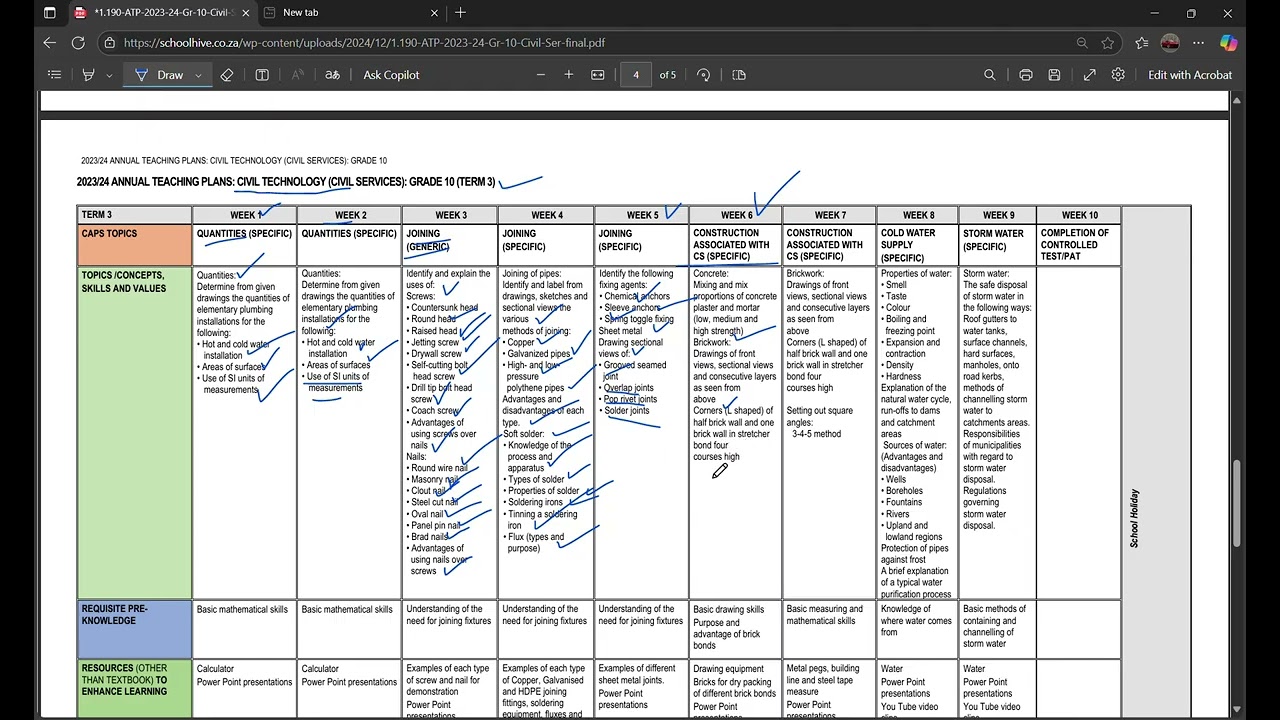The width and height of the screenshot is (1280, 720).
Task: Save the PDF document
Action: pos(1054,75)
